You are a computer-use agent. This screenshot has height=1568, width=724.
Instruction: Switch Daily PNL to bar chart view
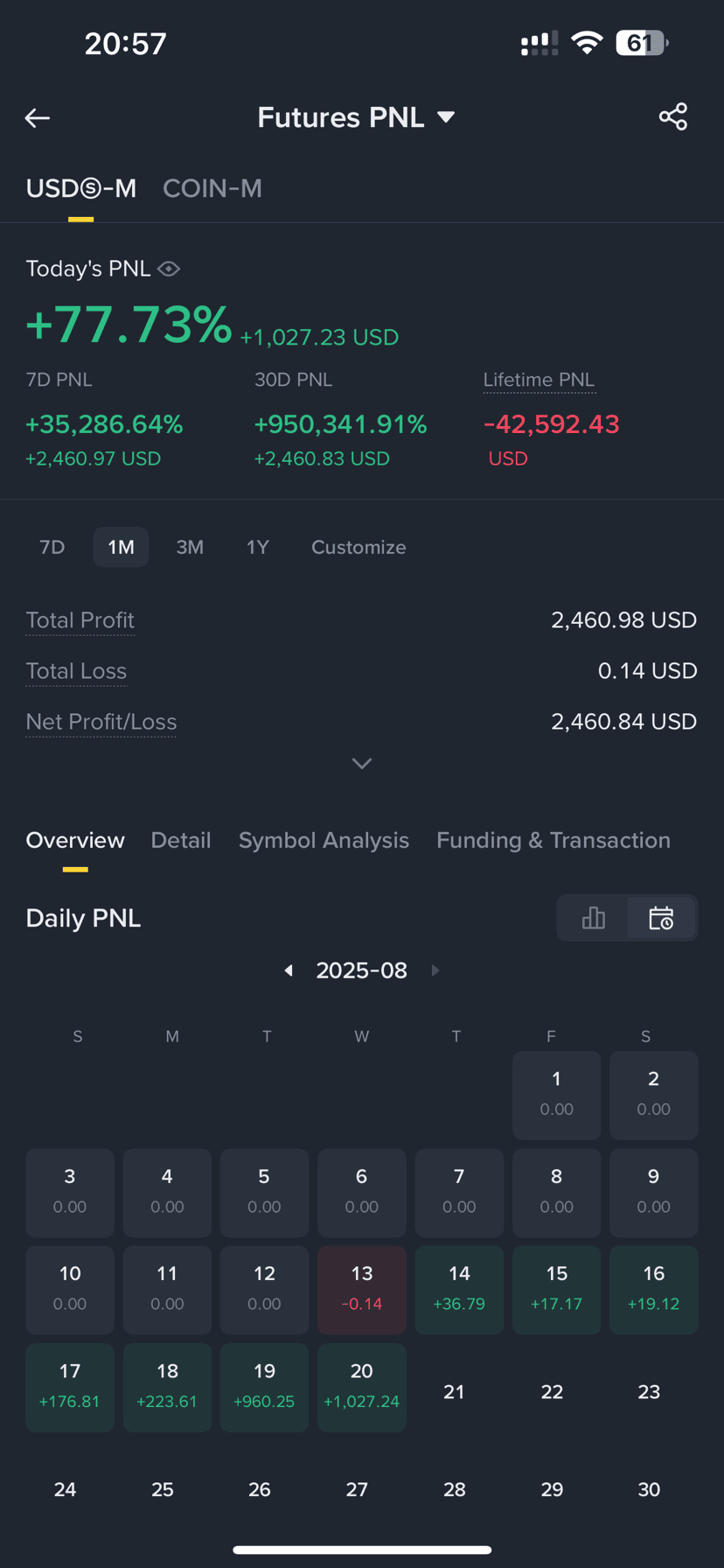click(x=593, y=918)
